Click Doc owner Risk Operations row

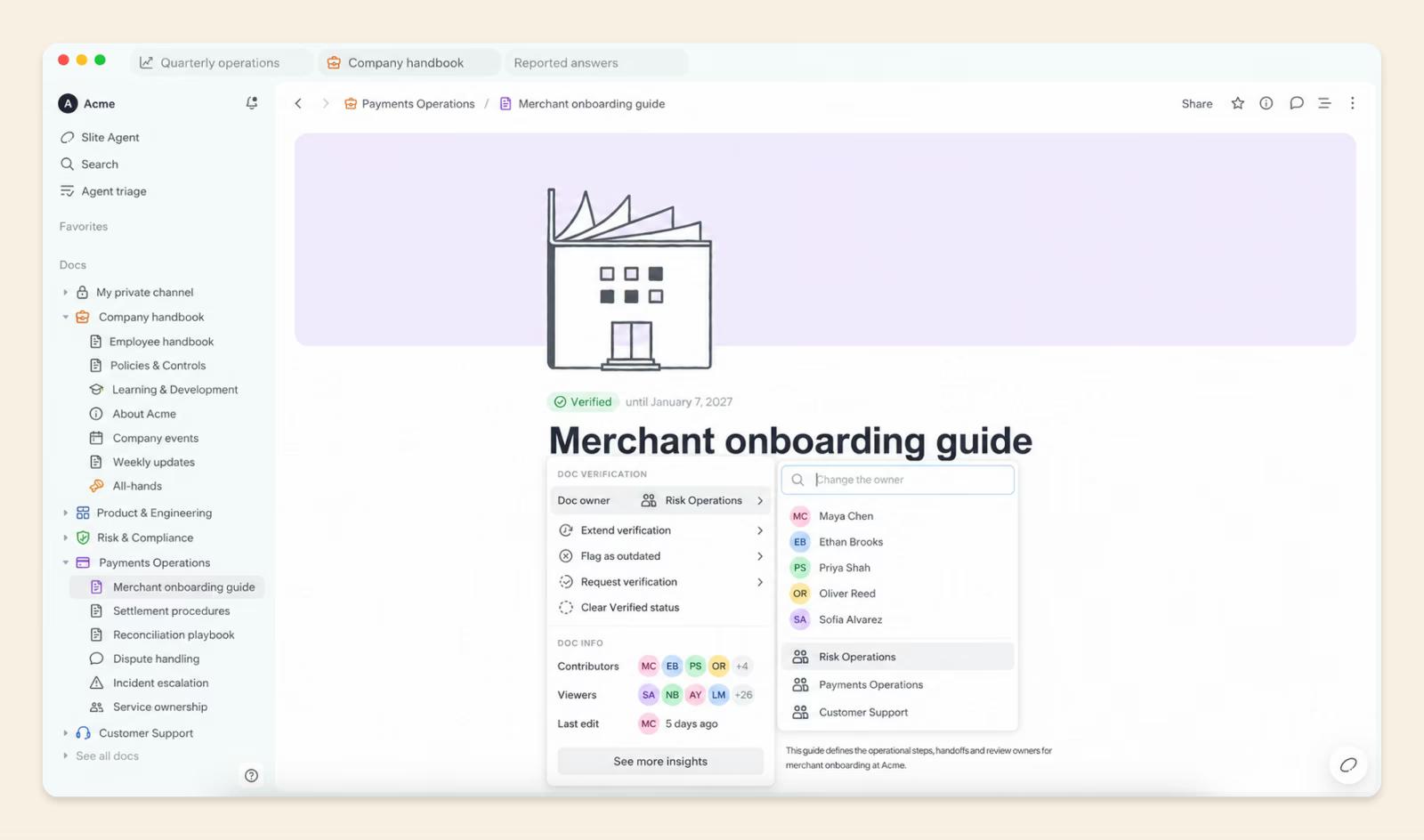click(x=660, y=500)
